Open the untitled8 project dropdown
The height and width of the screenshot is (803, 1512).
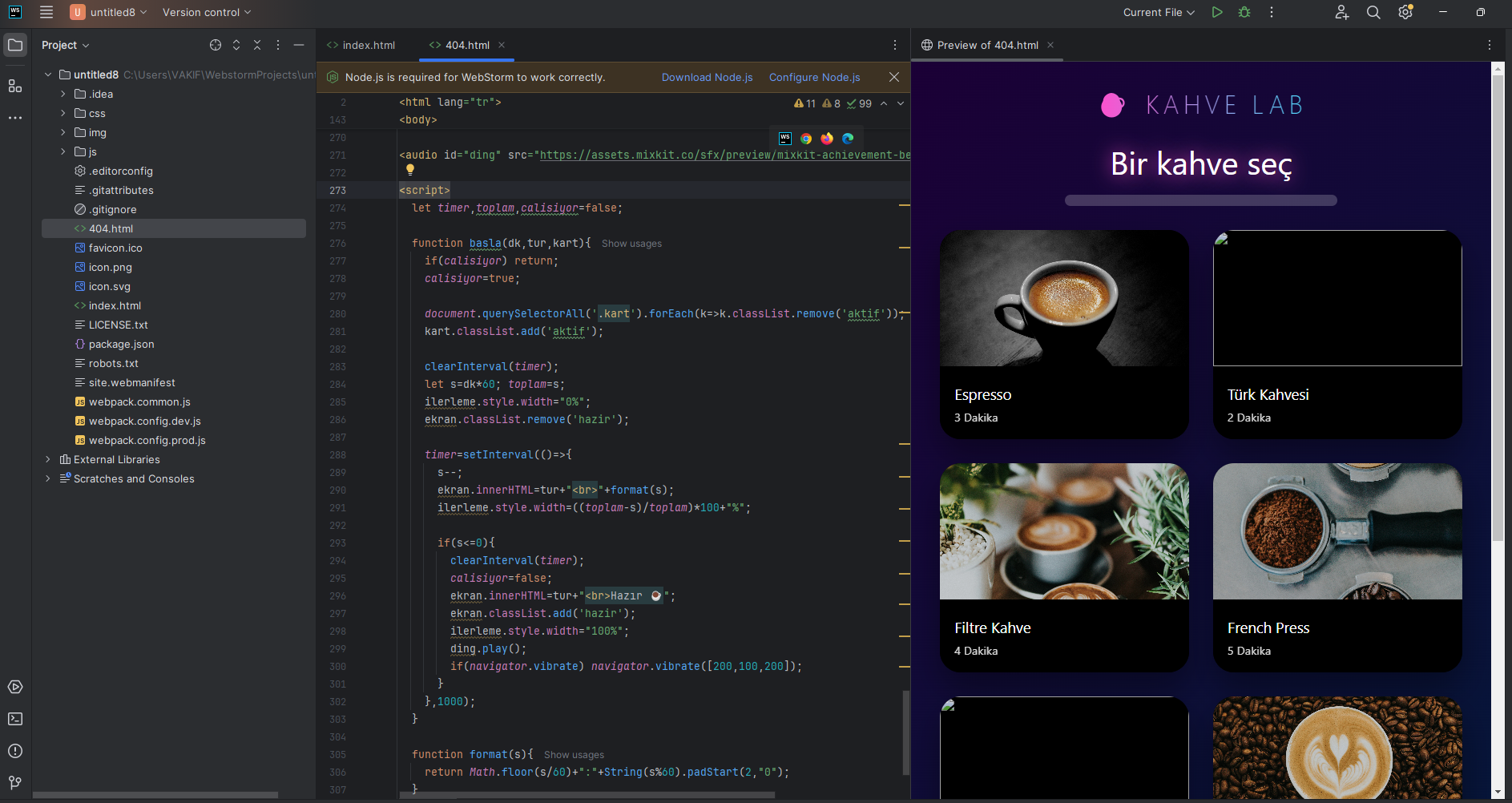(x=108, y=12)
